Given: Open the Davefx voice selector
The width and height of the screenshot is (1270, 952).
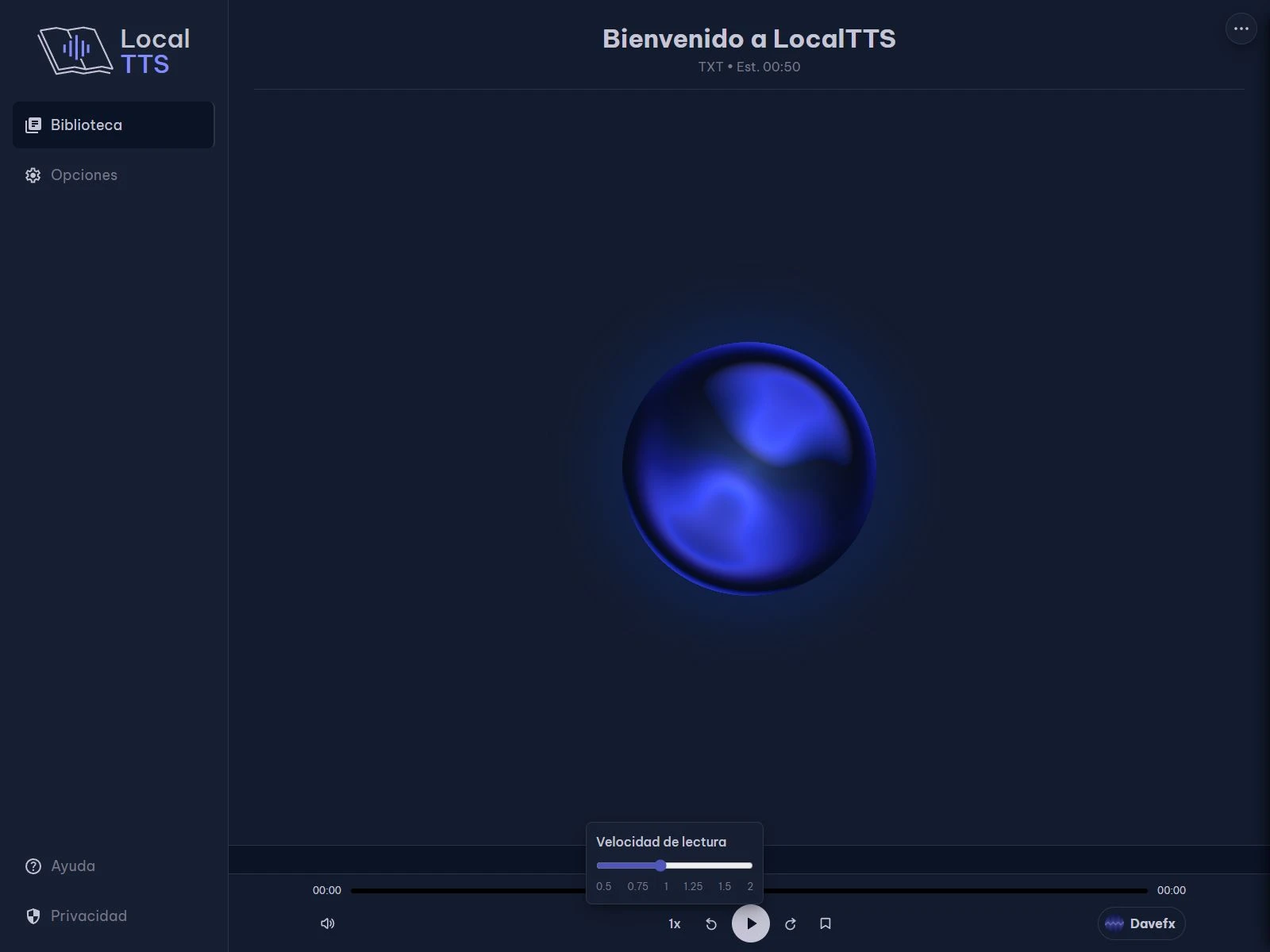Looking at the screenshot, I should [x=1141, y=923].
